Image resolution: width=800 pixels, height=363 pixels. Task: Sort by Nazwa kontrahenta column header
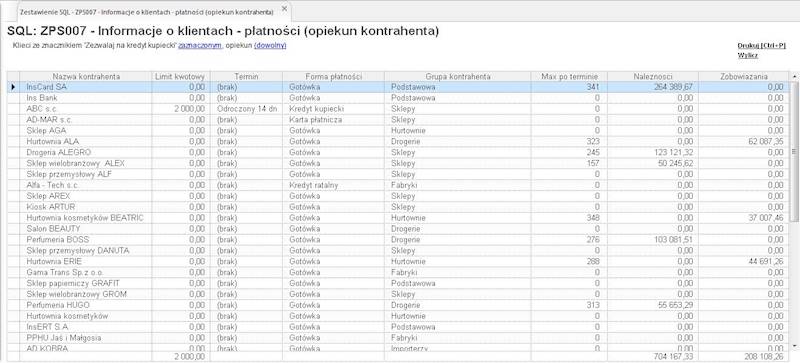(x=86, y=77)
